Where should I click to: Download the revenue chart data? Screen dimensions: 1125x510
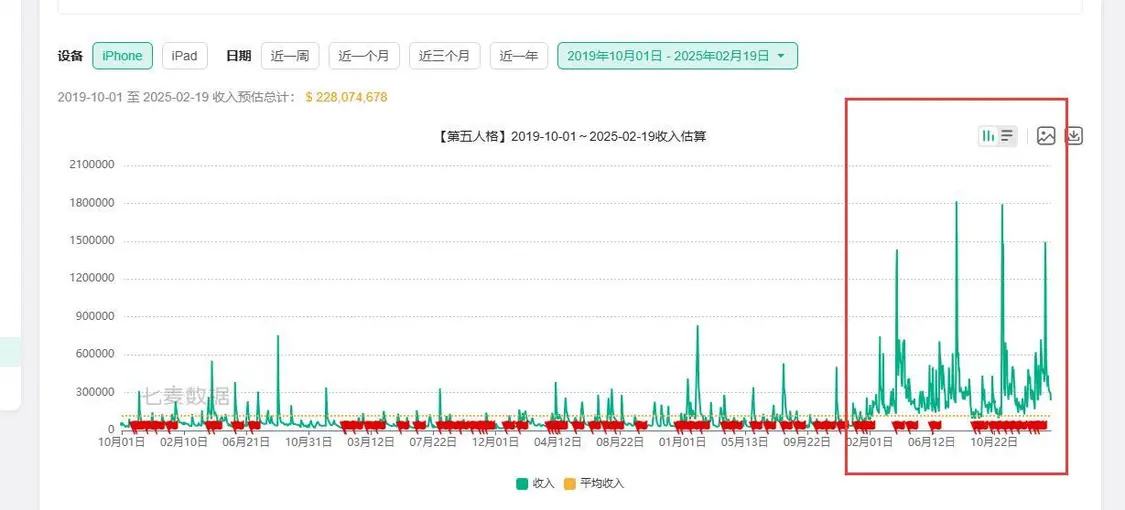click(1074, 136)
